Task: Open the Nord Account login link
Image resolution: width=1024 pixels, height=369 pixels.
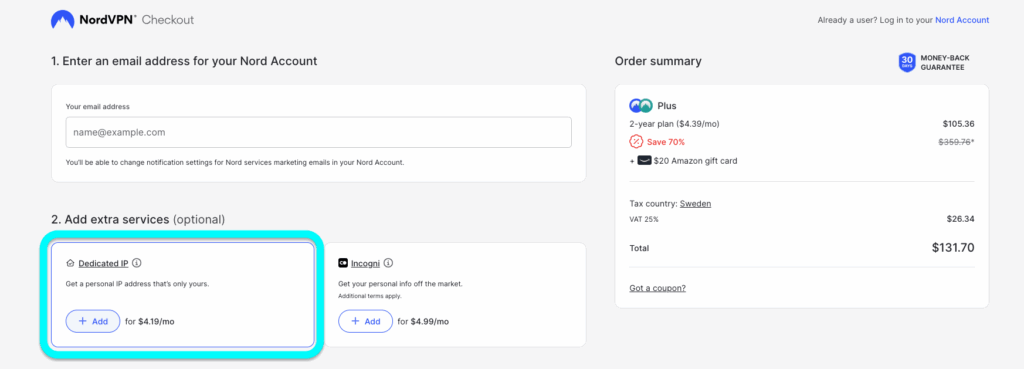Action: (962, 20)
